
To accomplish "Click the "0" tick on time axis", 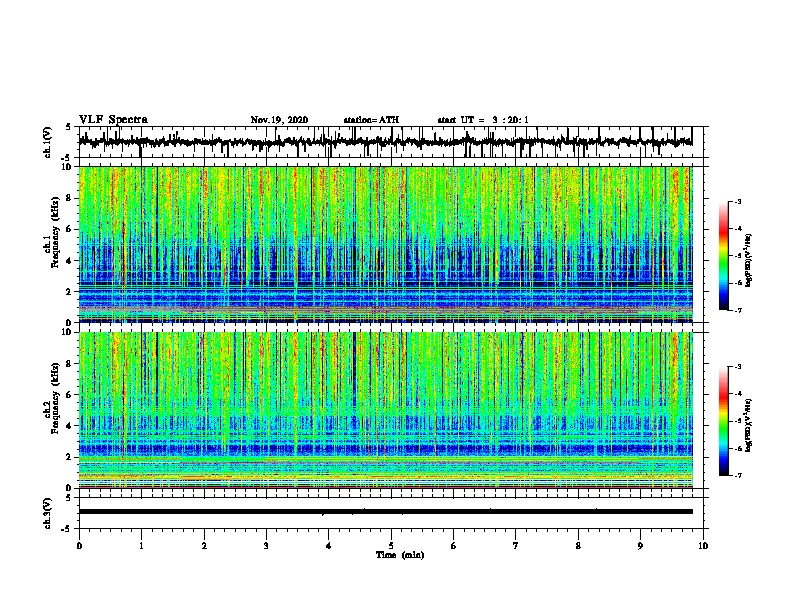I will pyautogui.click(x=79, y=546).
